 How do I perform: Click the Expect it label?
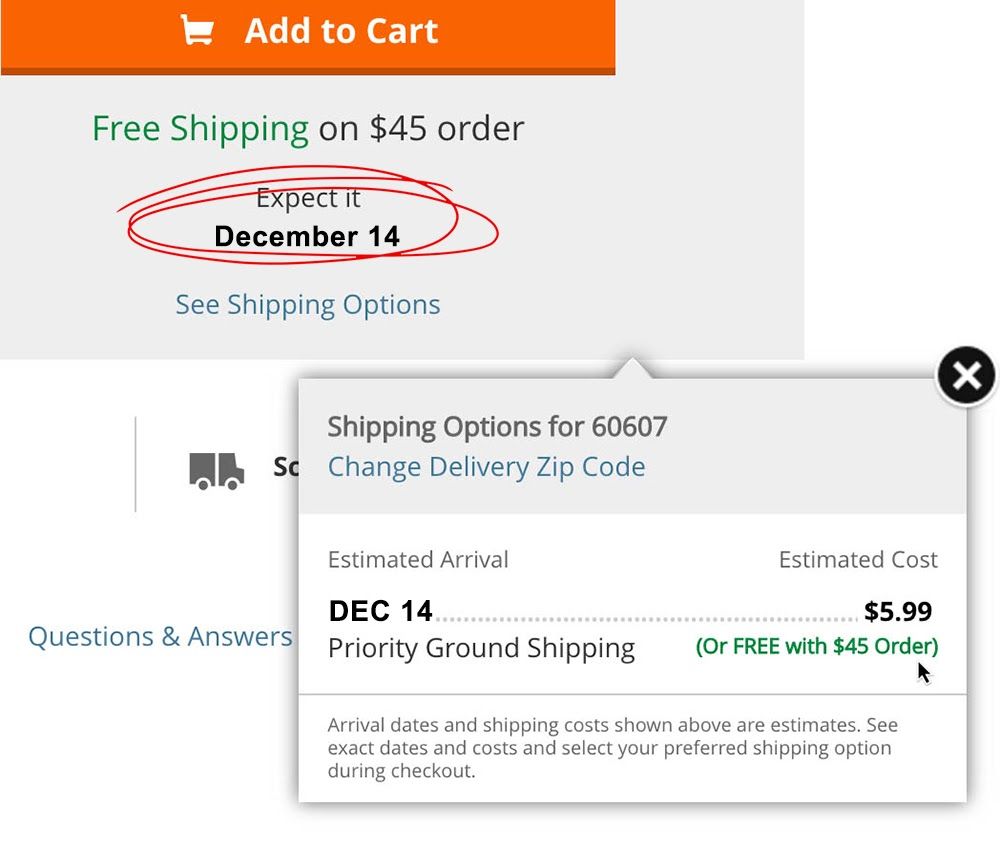pos(308,198)
